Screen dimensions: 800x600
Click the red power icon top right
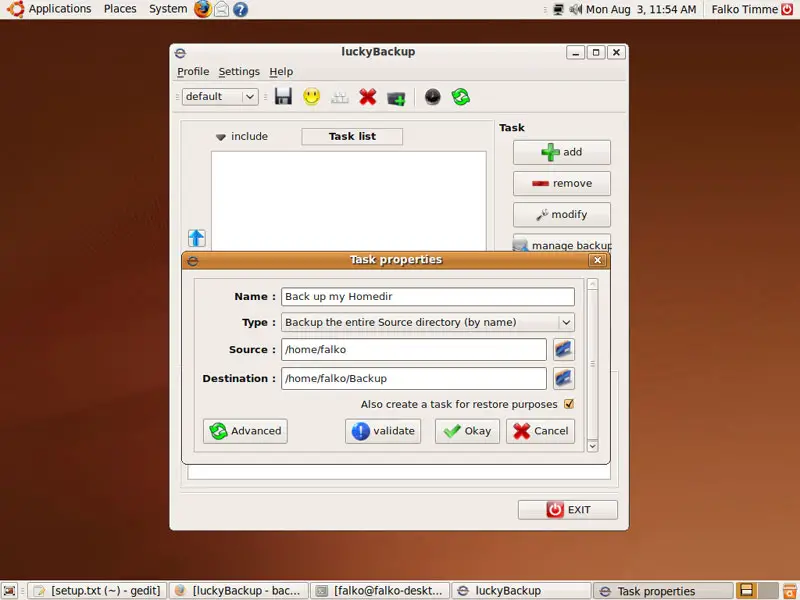click(787, 9)
